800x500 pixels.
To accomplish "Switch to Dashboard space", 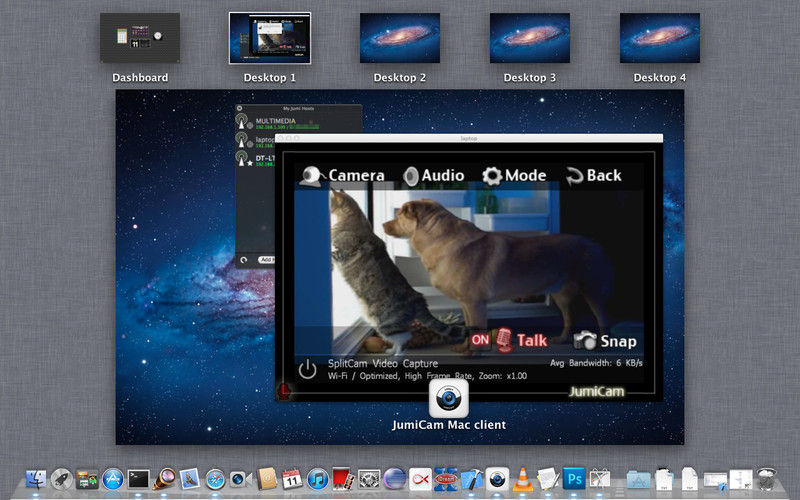I will (x=140, y=38).
